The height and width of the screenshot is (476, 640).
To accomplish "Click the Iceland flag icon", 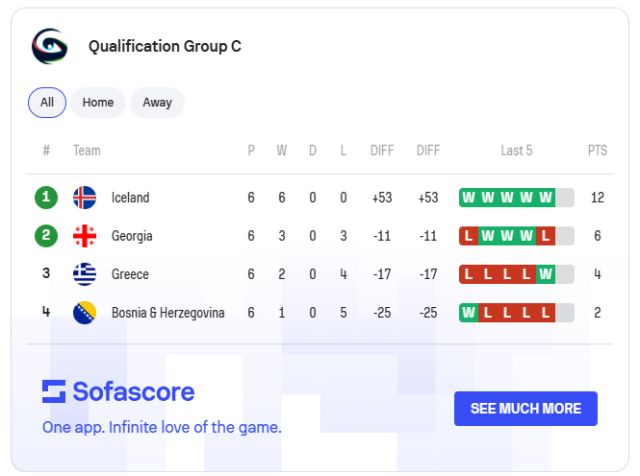I will click(85, 198).
